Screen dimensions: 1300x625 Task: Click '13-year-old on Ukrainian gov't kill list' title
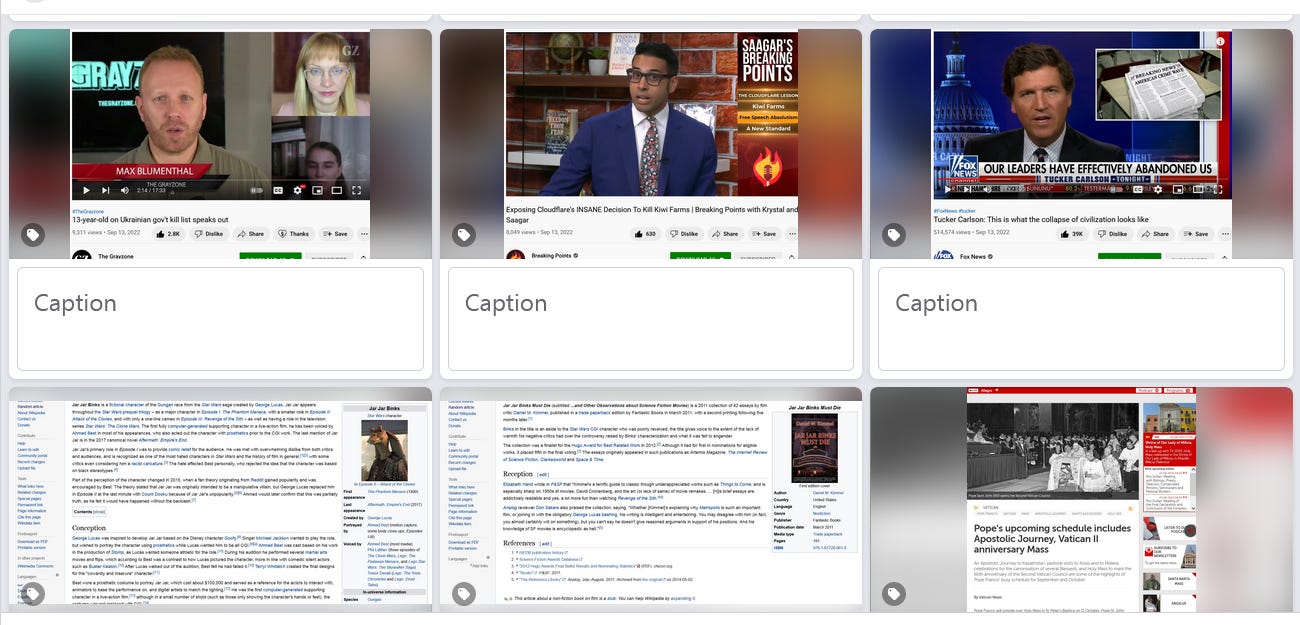[150, 220]
